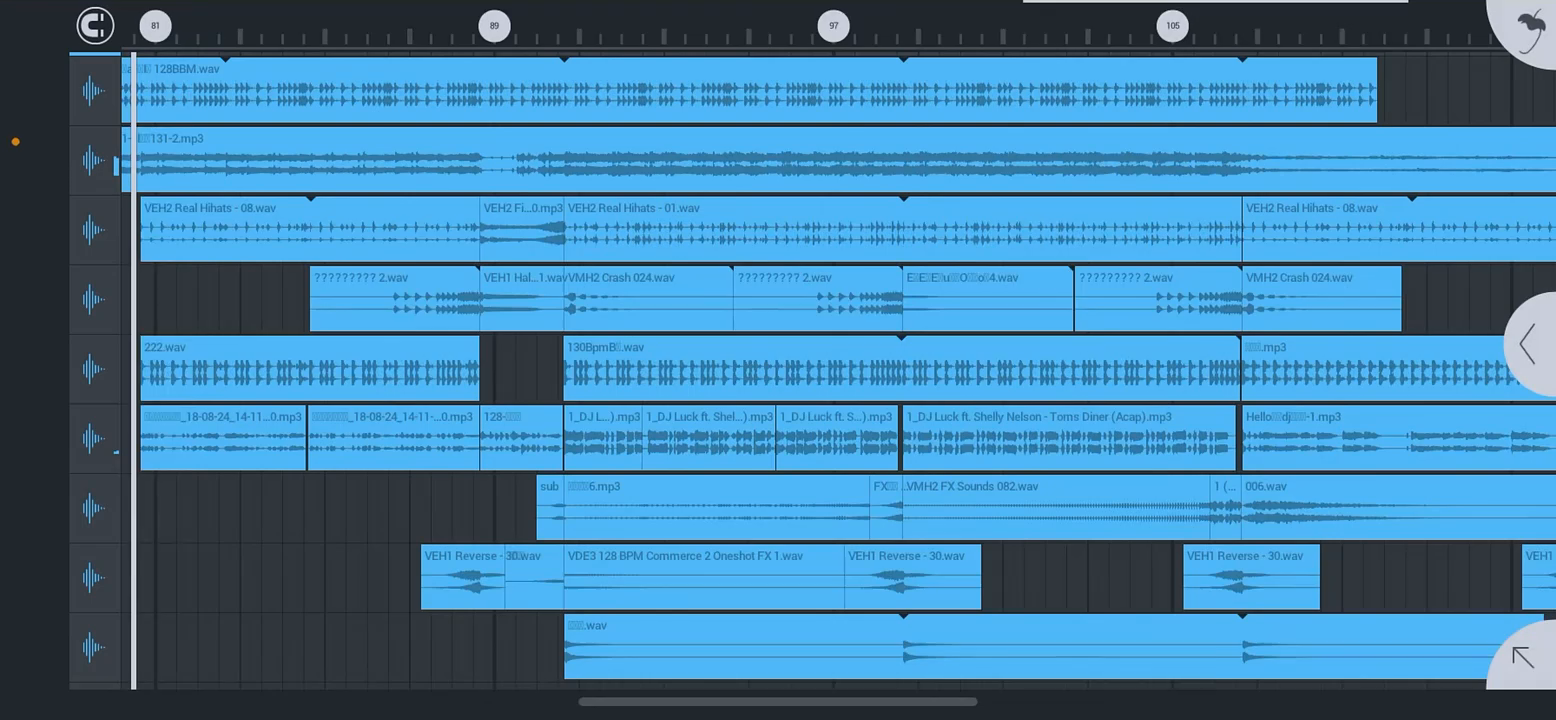The height and width of the screenshot is (720, 1556).
Task: Tap the snap magnet icon at top left
Action: click(x=96, y=26)
